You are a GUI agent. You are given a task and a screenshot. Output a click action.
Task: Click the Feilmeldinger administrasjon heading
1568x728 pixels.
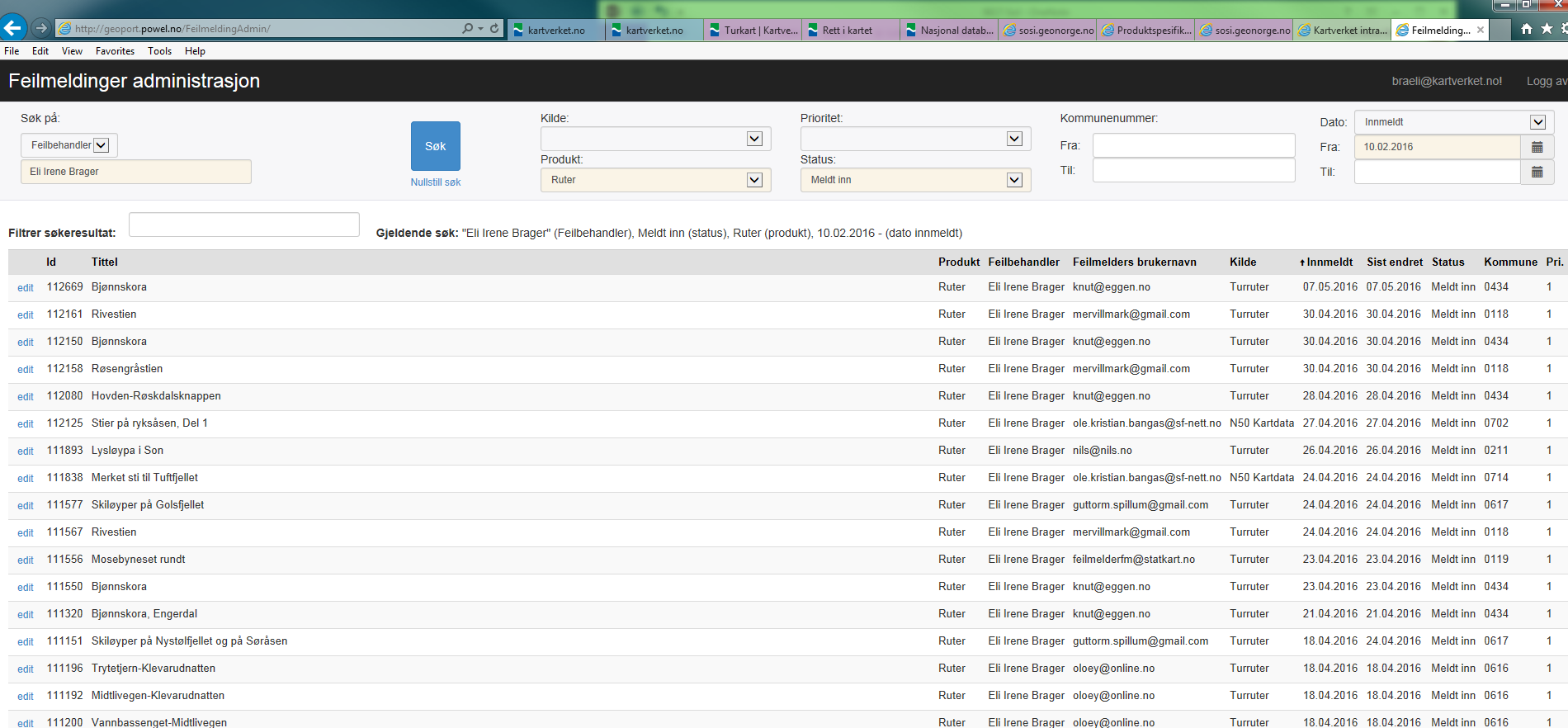(x=135, y=81)
